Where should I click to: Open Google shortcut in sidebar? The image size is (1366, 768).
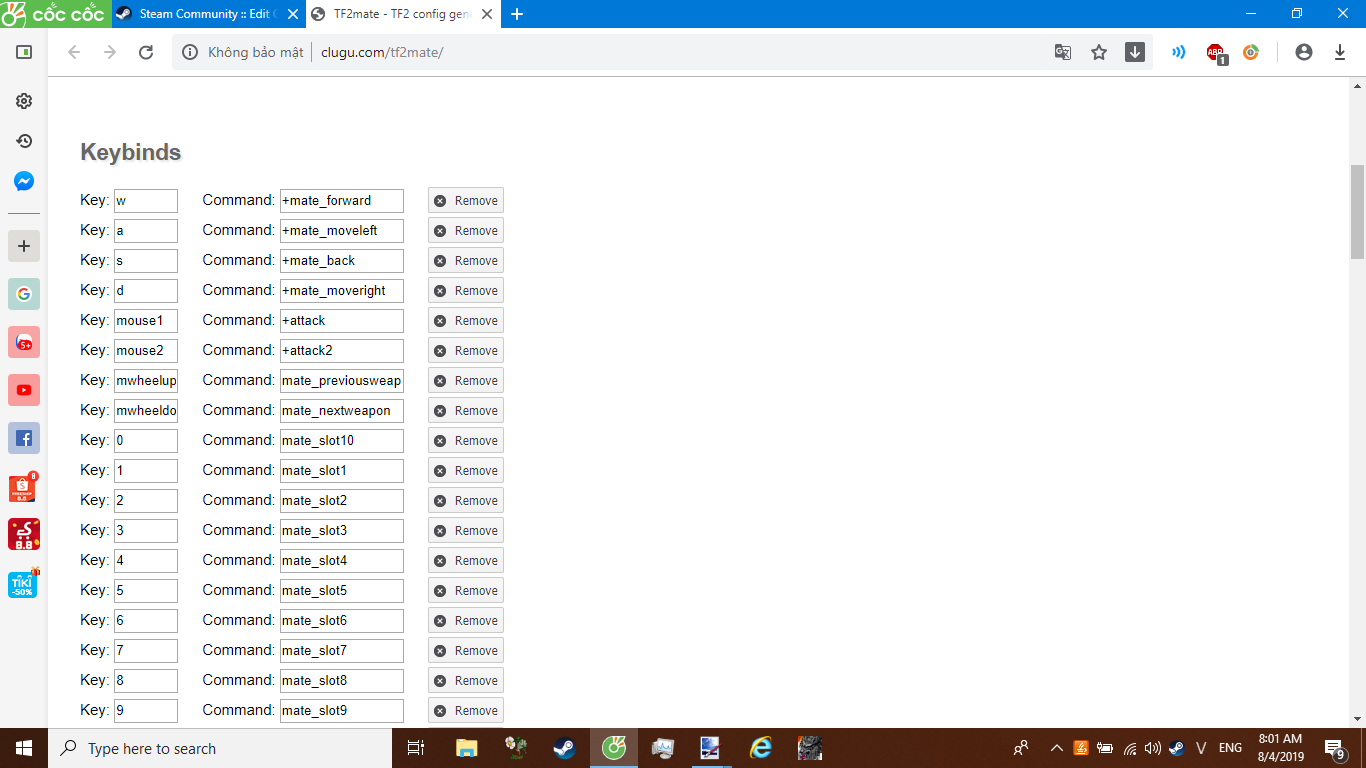[x=24, y=294]
